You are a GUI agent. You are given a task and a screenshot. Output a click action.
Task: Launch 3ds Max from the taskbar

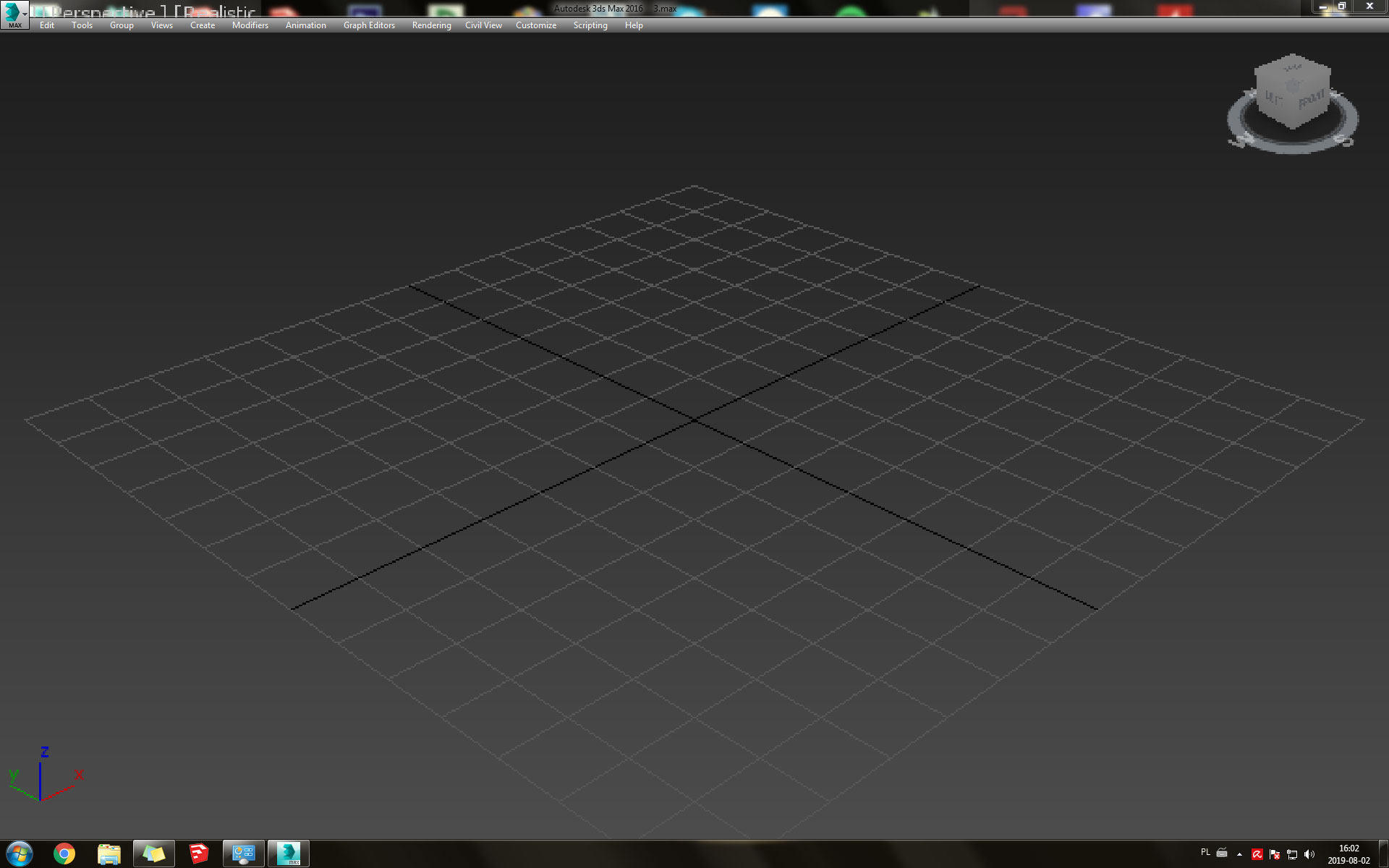pyautogui.click(x=288, y=854)
